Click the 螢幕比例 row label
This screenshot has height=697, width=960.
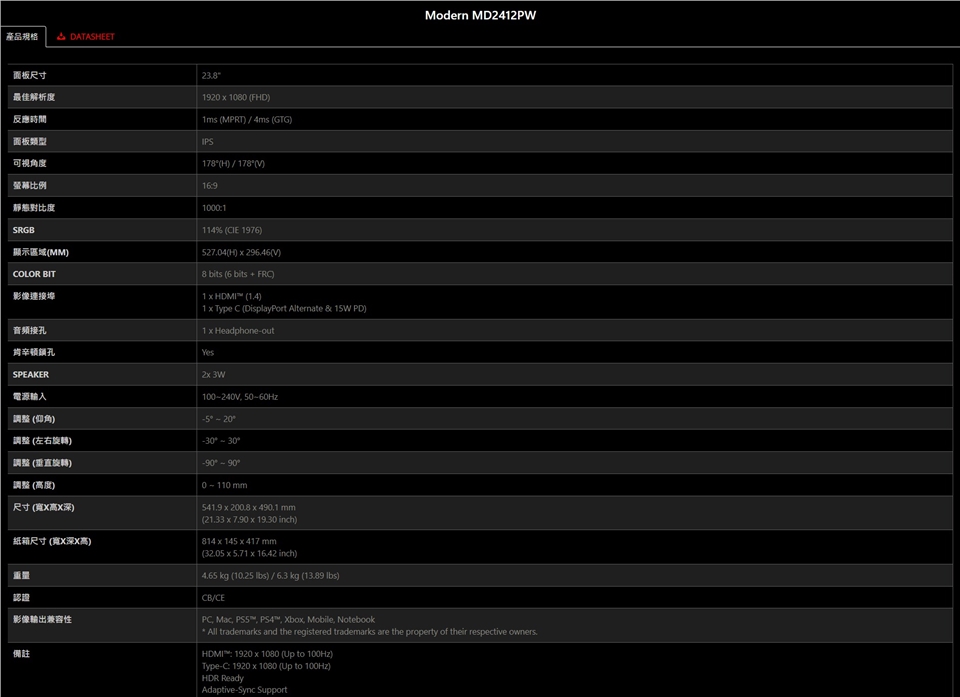(x=29, y=186)
